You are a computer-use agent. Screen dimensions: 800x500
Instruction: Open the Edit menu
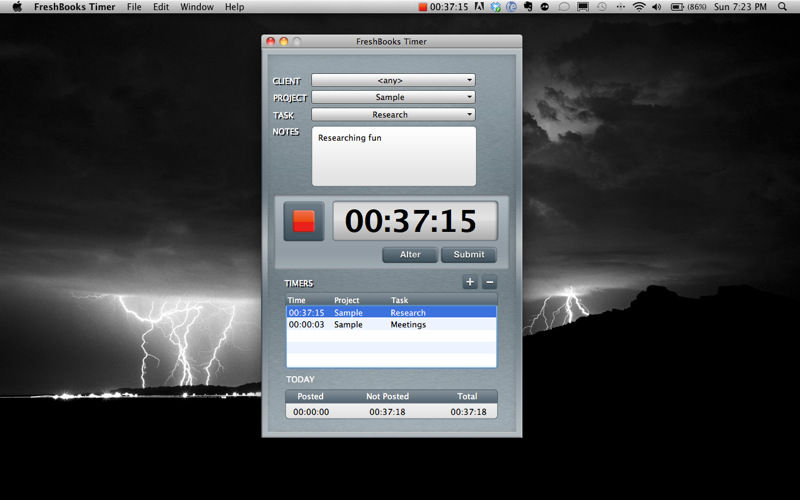tap(161, 7)
